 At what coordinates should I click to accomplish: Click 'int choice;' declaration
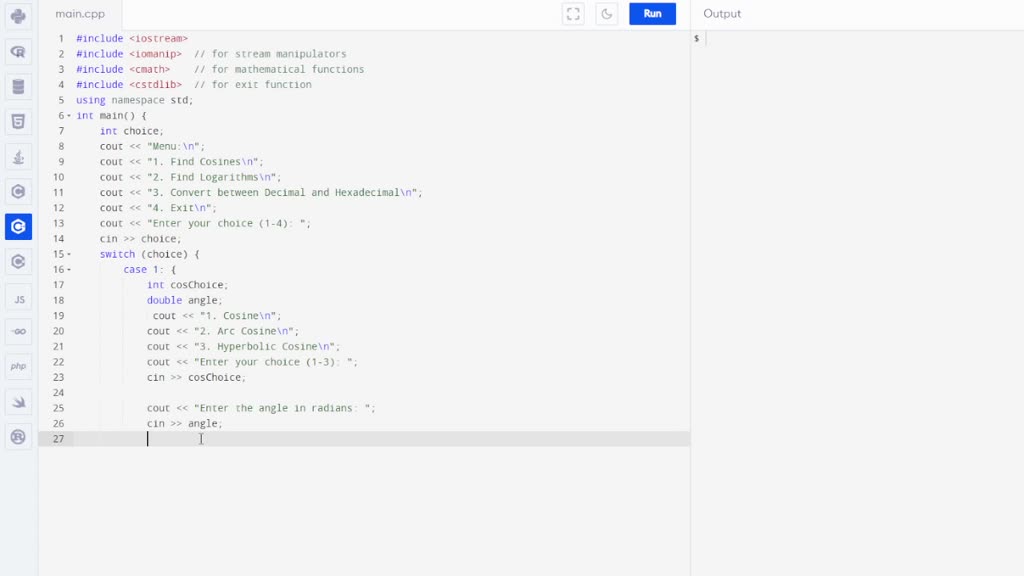(132, 131)
